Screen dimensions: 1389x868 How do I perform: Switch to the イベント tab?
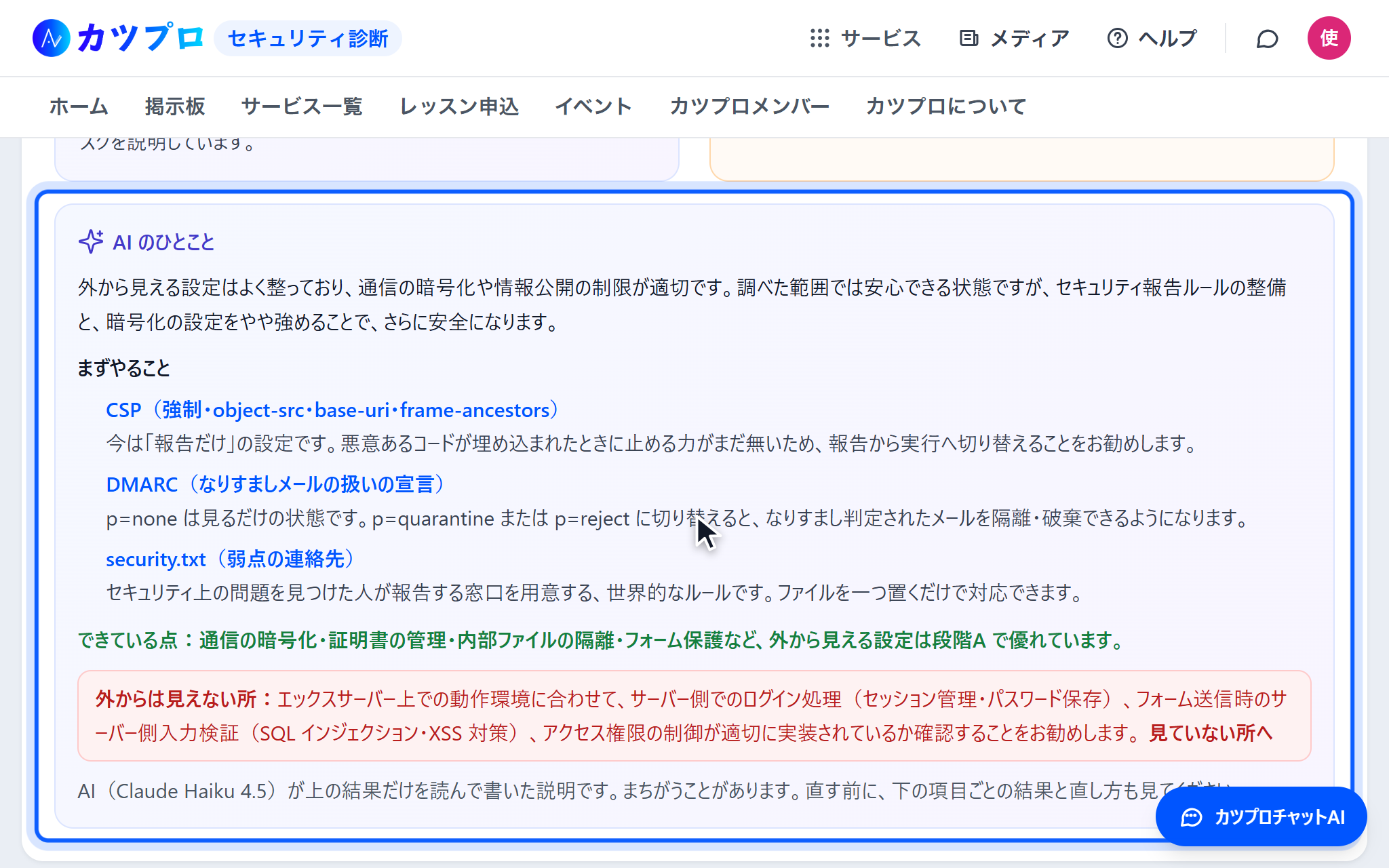point(593,106)
